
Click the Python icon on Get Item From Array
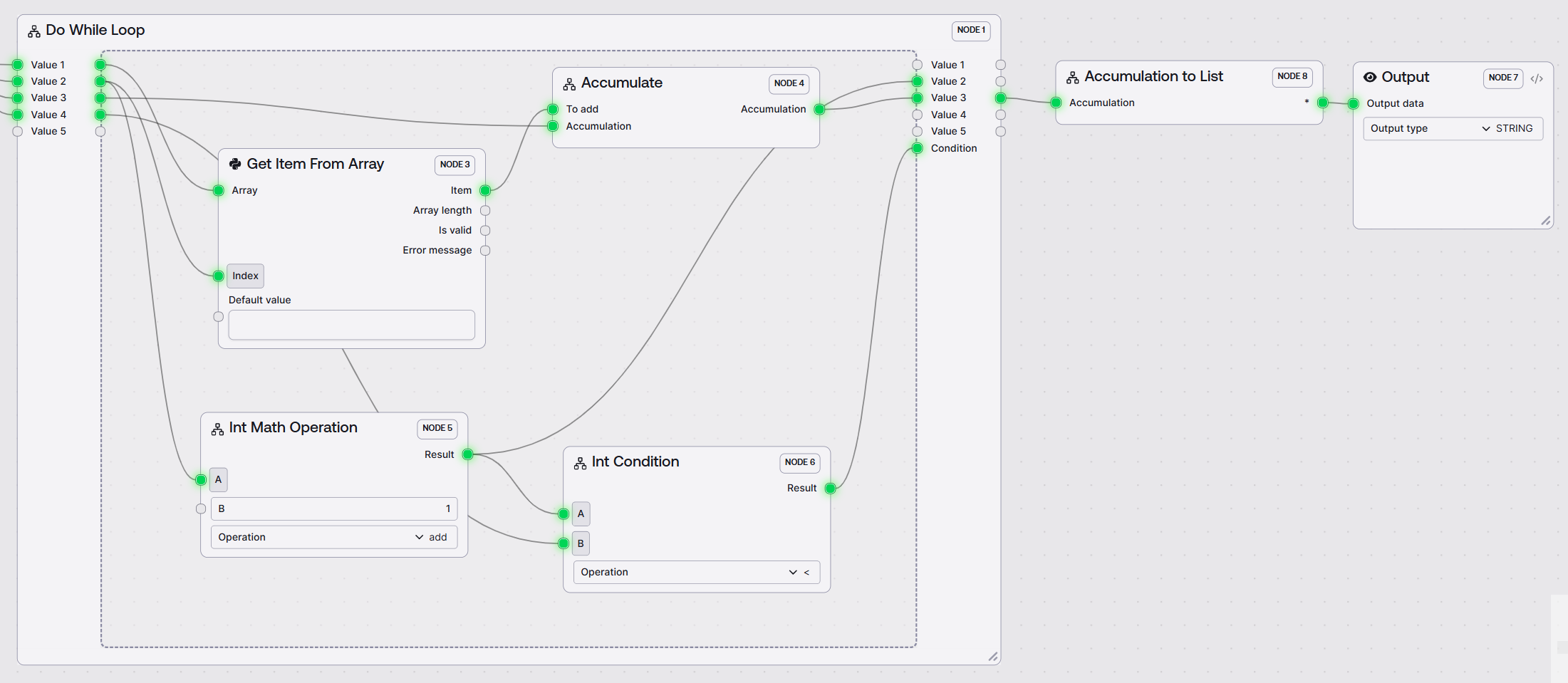[x=235, y=165]
